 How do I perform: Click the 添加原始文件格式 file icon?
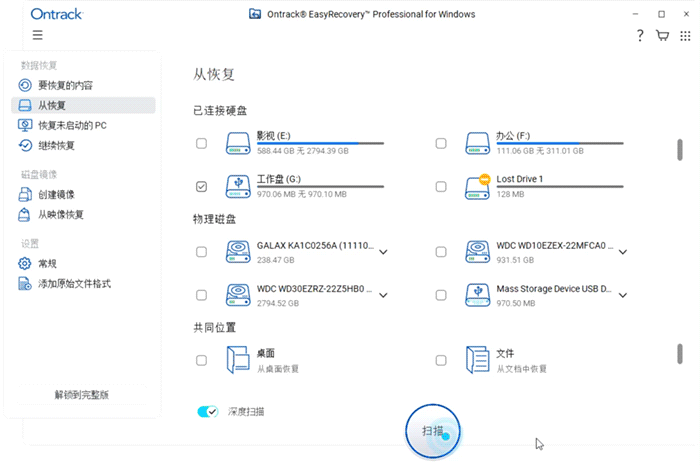[25, 284]
